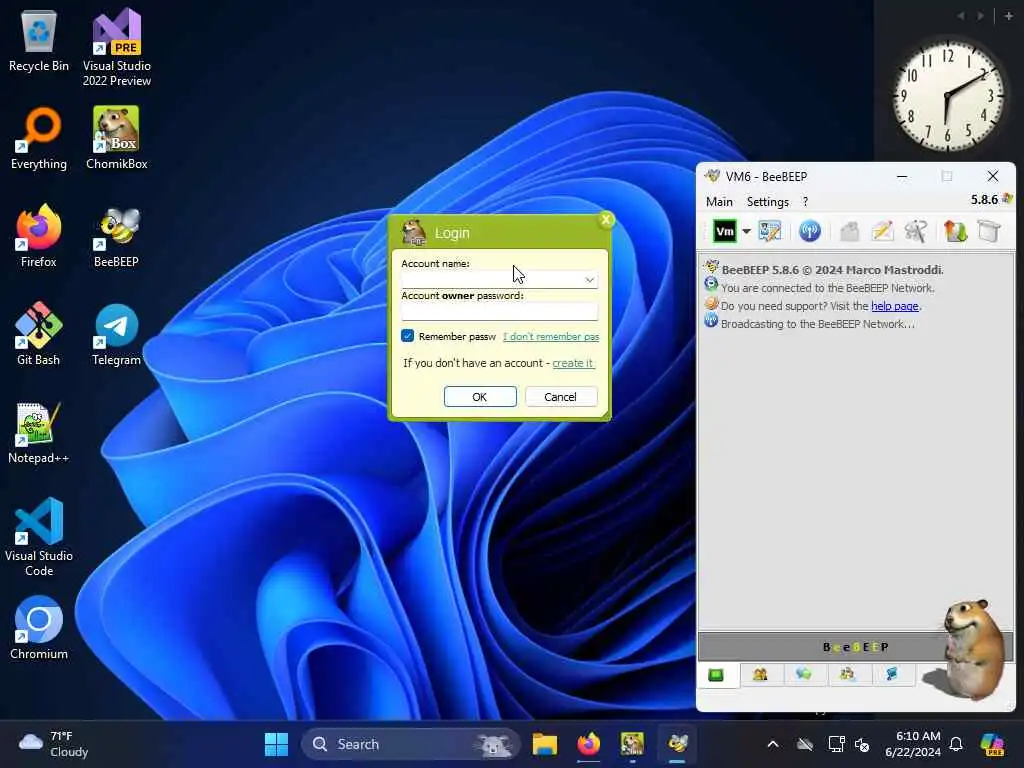Click the Account name combo box field
Viewport: 1024px width, 768px height.
(499, 279)
